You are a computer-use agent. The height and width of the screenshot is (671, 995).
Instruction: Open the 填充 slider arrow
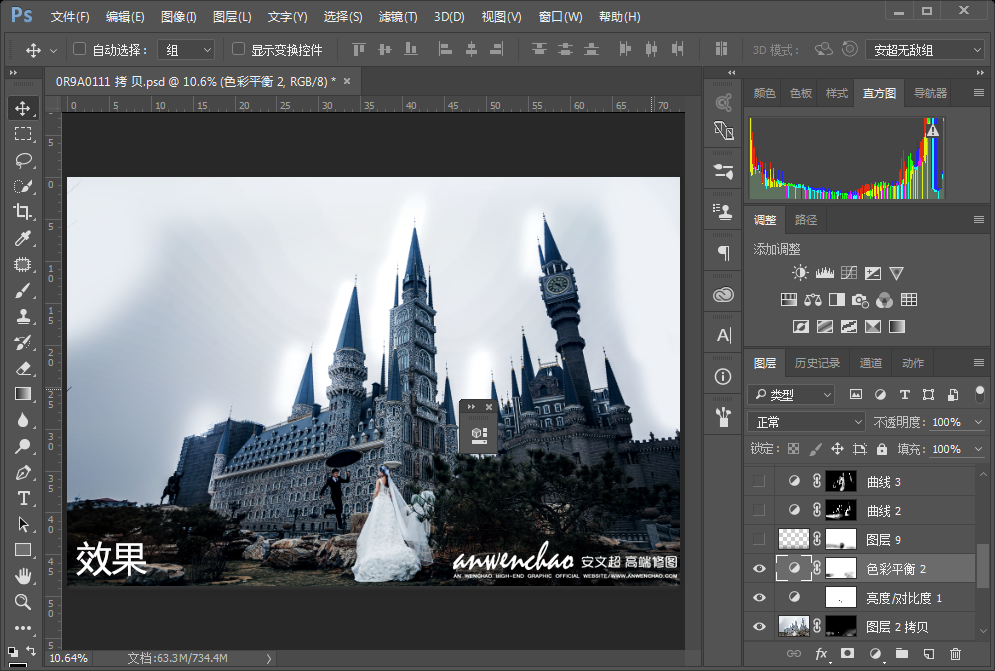[978, 449]
